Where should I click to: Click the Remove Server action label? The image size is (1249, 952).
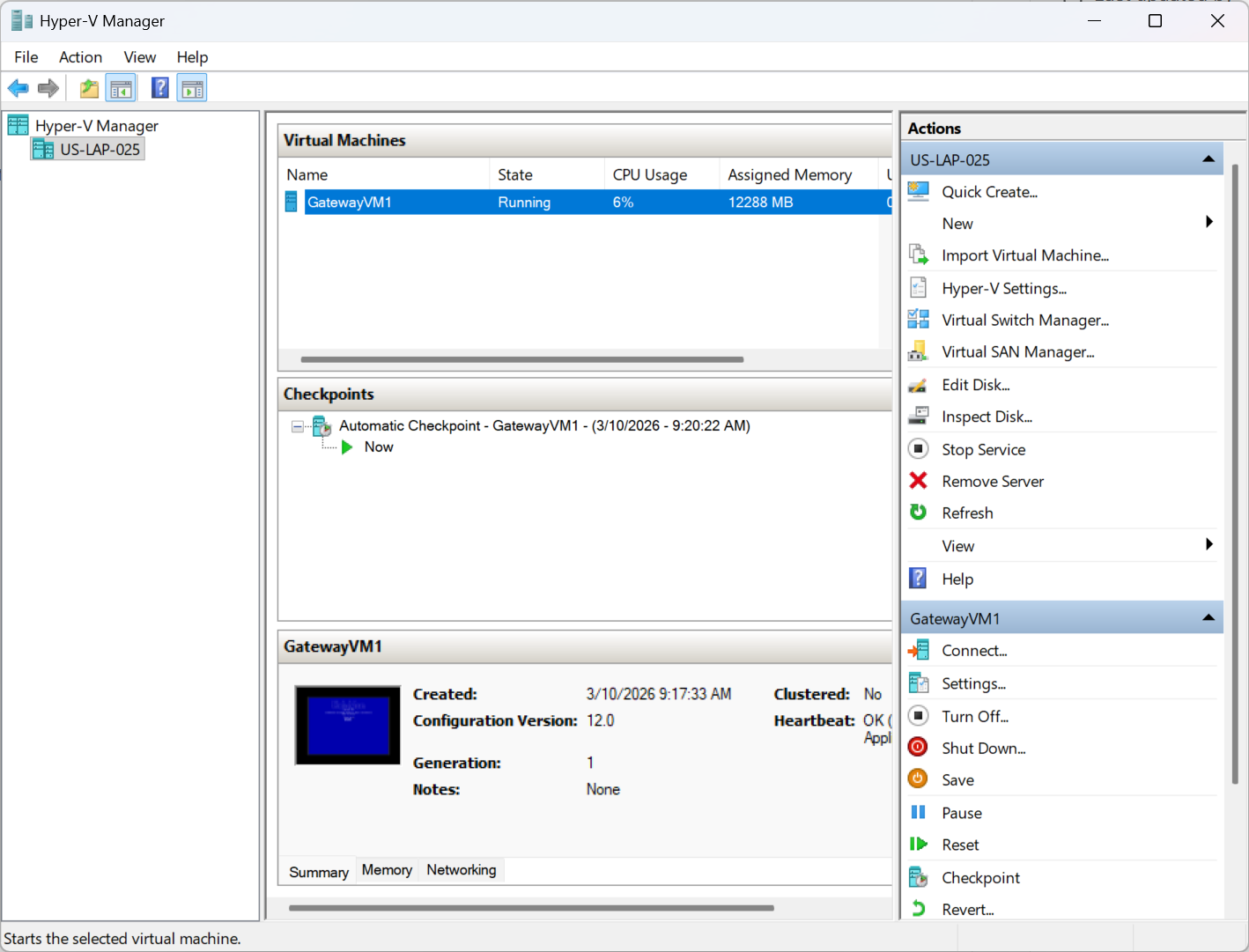point(993,482)
